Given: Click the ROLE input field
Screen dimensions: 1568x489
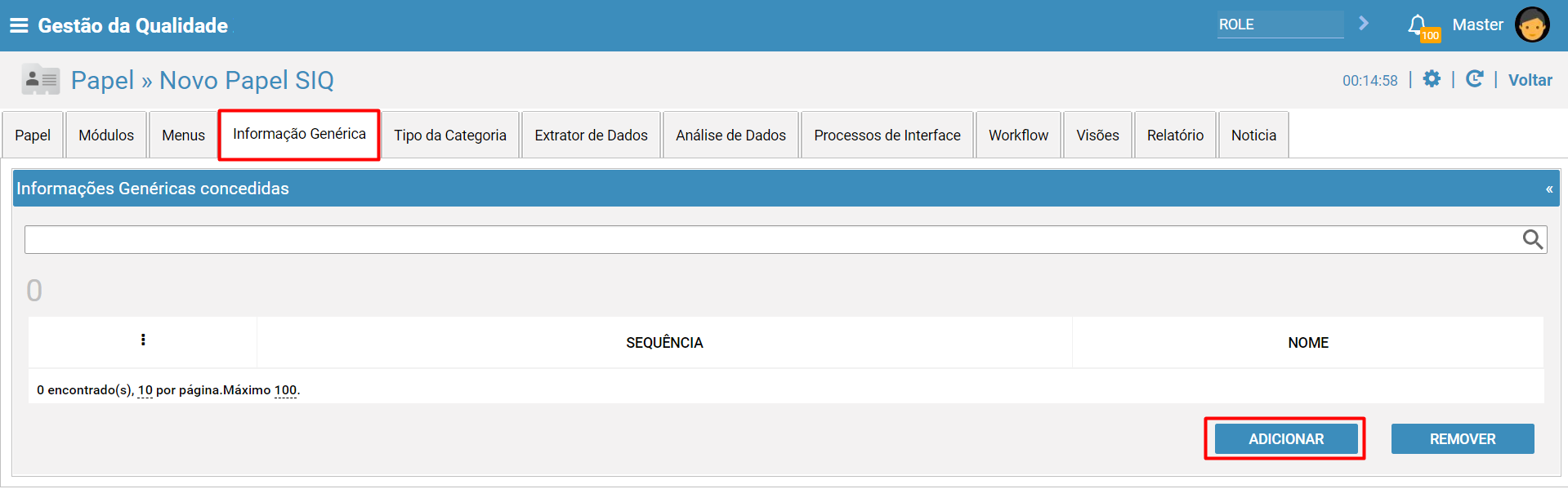Looking at the screenshot, I should [1280, 24].
